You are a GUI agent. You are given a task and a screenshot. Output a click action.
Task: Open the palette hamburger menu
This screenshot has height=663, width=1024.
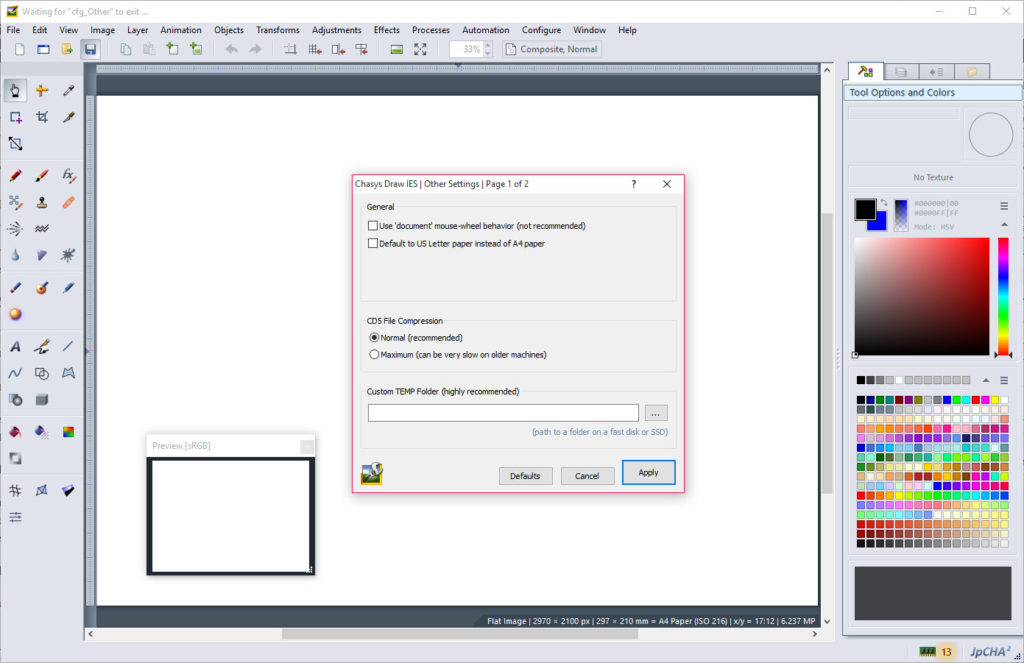click(x=1004, y=380)
